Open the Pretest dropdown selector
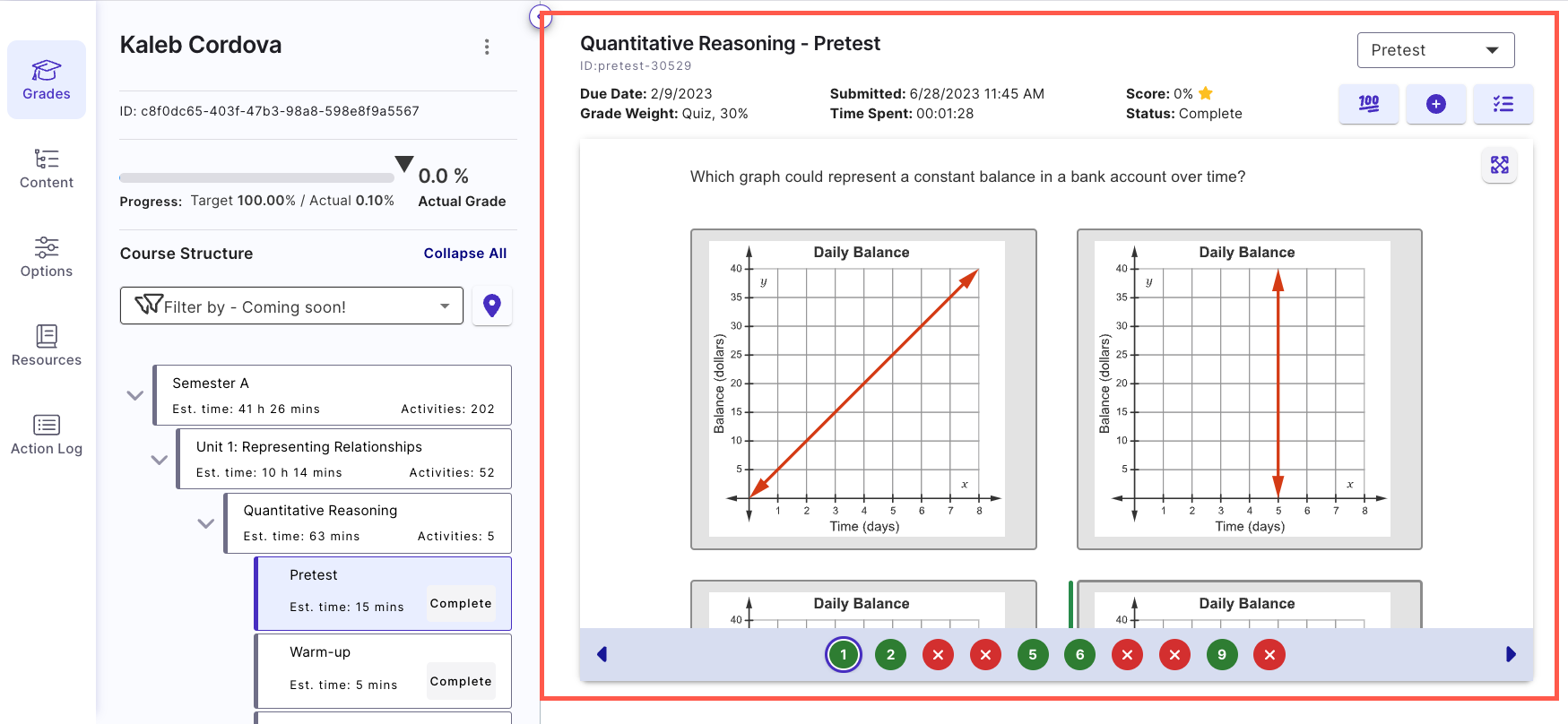 coord(1435,50)
